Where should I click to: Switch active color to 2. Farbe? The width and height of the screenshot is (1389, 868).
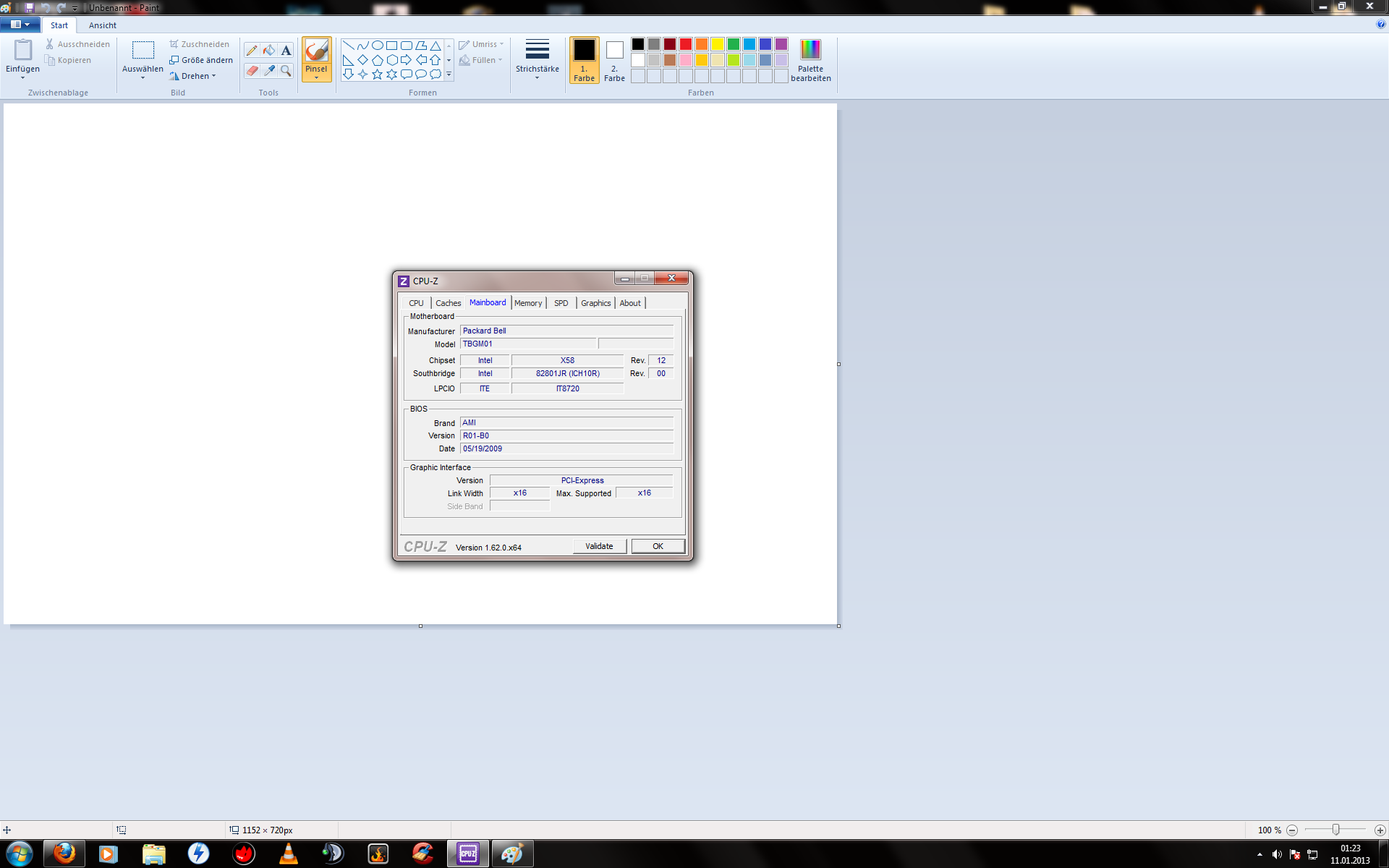[x=614, y=60]
